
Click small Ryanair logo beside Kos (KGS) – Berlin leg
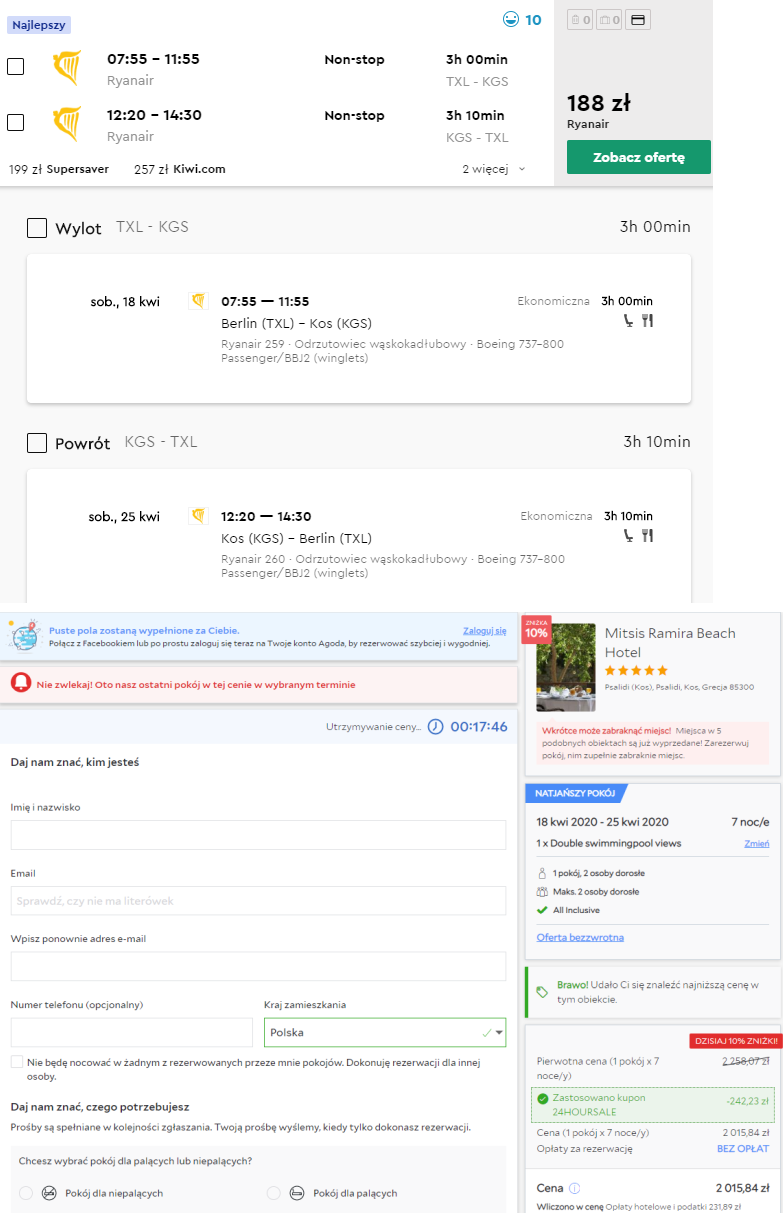[x=198, y=516]
